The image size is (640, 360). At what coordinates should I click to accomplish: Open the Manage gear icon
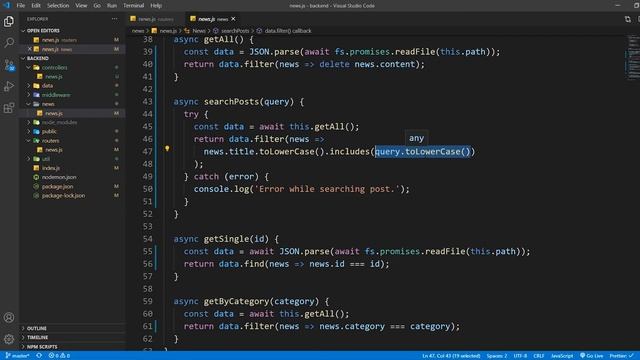(x=9, y=339)
